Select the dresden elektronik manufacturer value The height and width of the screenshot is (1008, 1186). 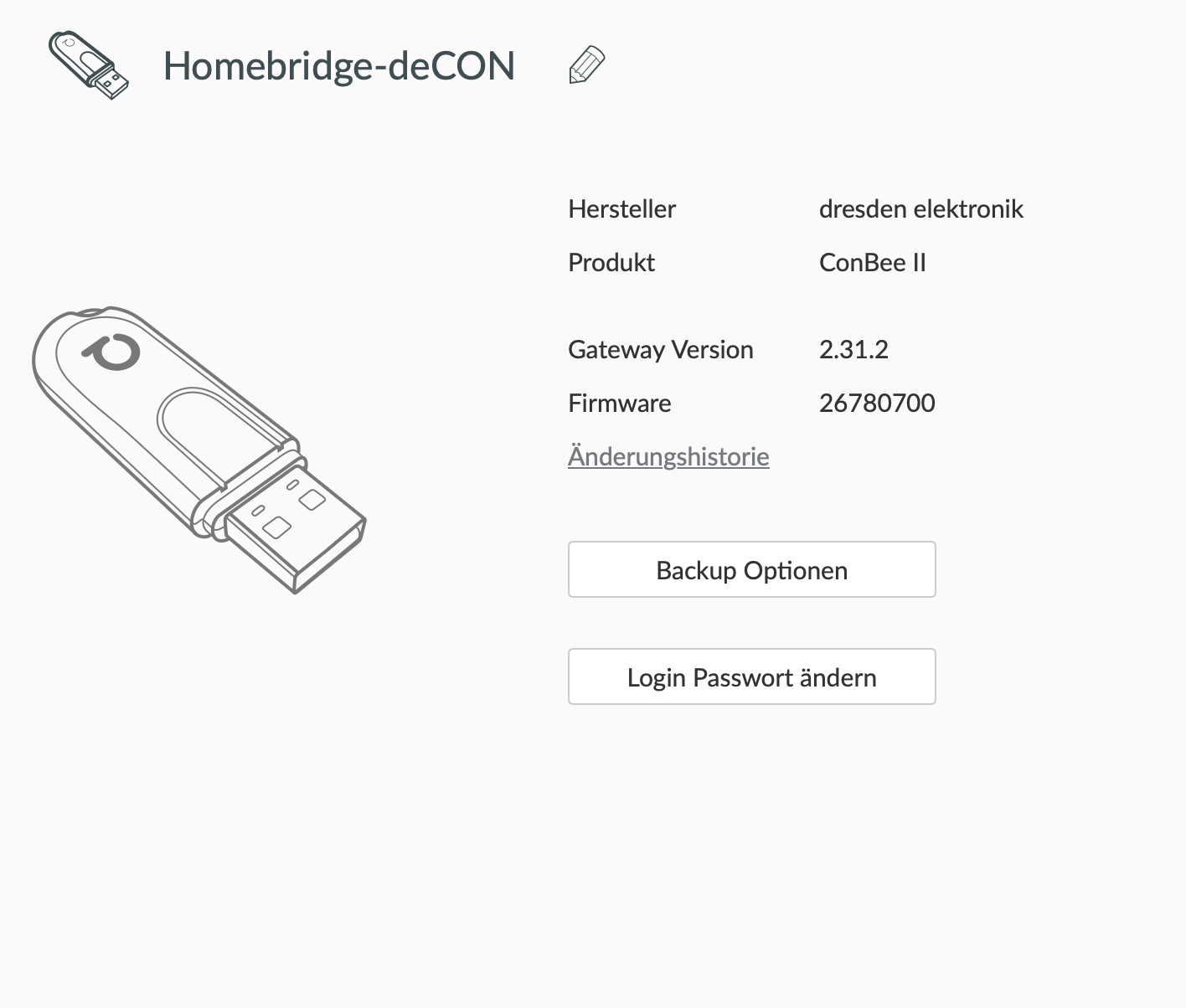(920, 208)
